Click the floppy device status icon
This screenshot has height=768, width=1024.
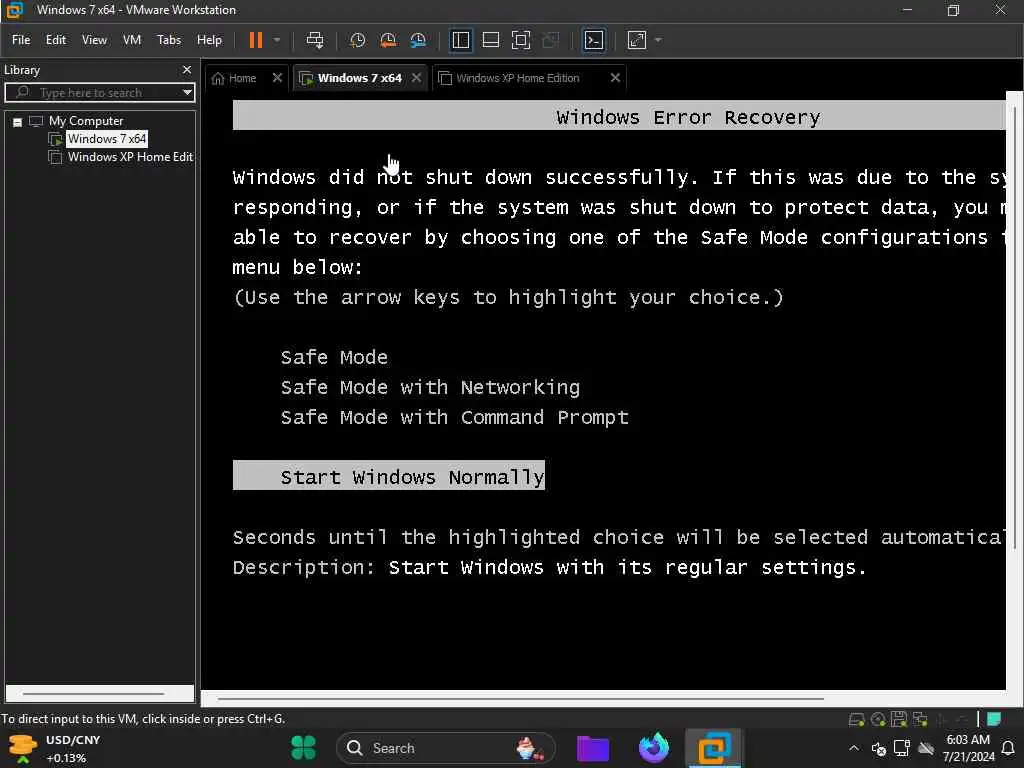tap(899, 720)
